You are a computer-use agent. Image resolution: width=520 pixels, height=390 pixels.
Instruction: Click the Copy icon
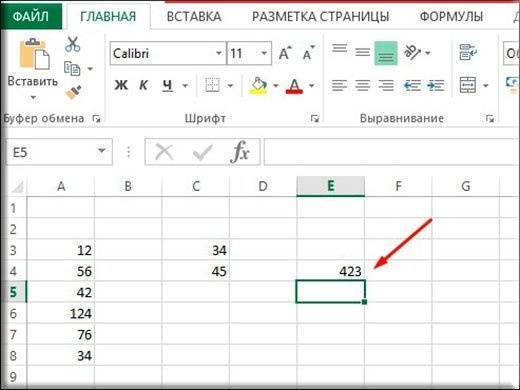click(72, 69)
